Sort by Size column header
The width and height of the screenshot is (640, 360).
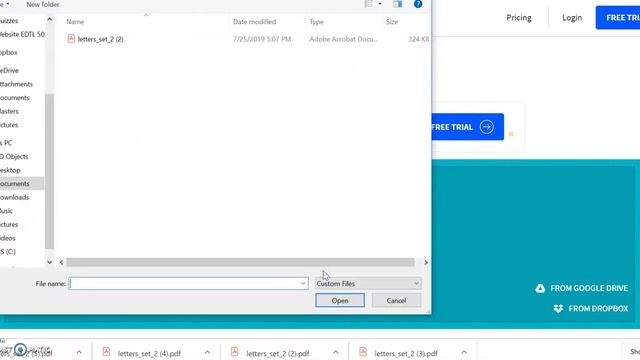392,22
